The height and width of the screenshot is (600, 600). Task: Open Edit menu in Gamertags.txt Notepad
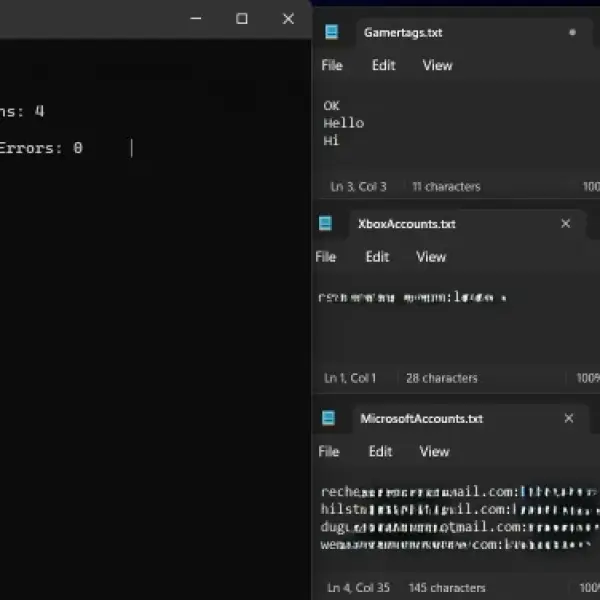point(383,65)
